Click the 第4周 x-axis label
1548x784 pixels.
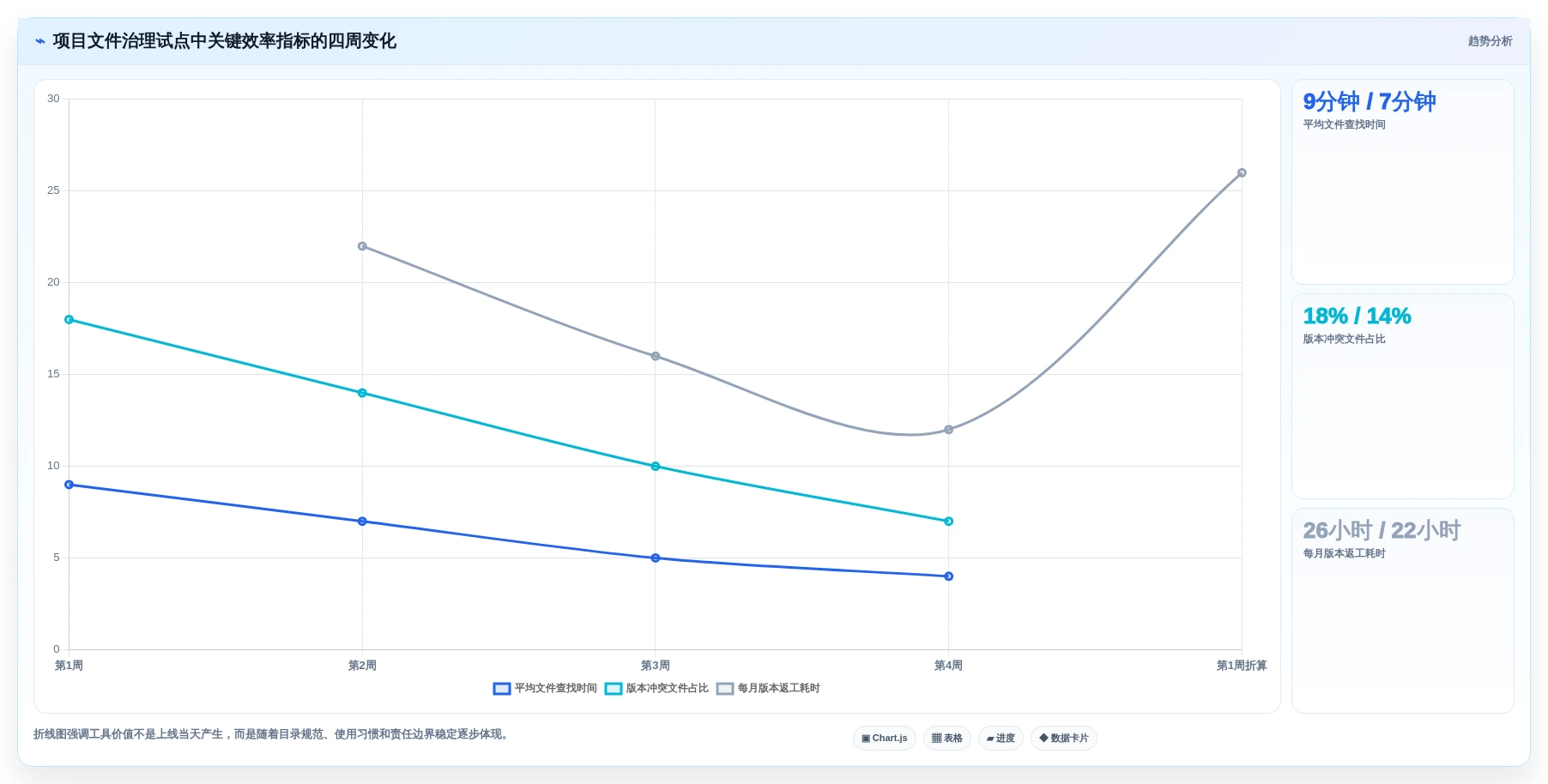[x=948, y=666]
